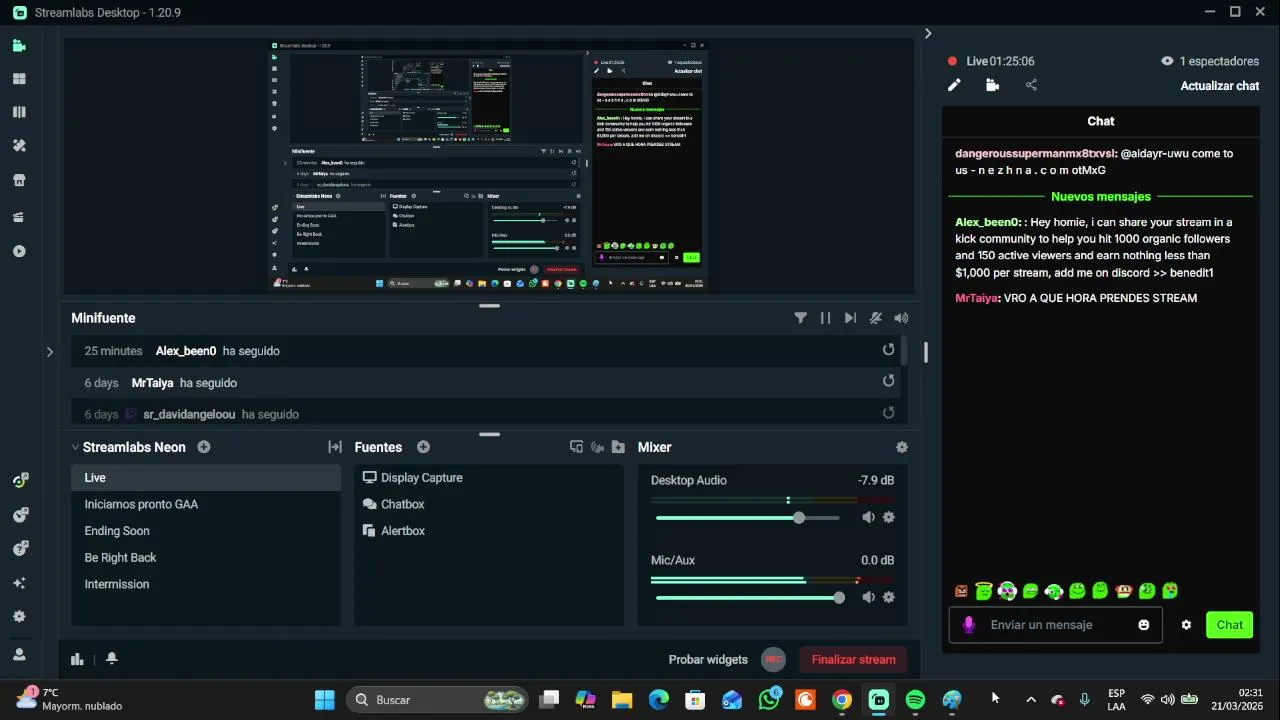This screenshot has height=720, width=1280.
Task: Open the Highlighter clapperboard icon
Action: tap(19, 216)
